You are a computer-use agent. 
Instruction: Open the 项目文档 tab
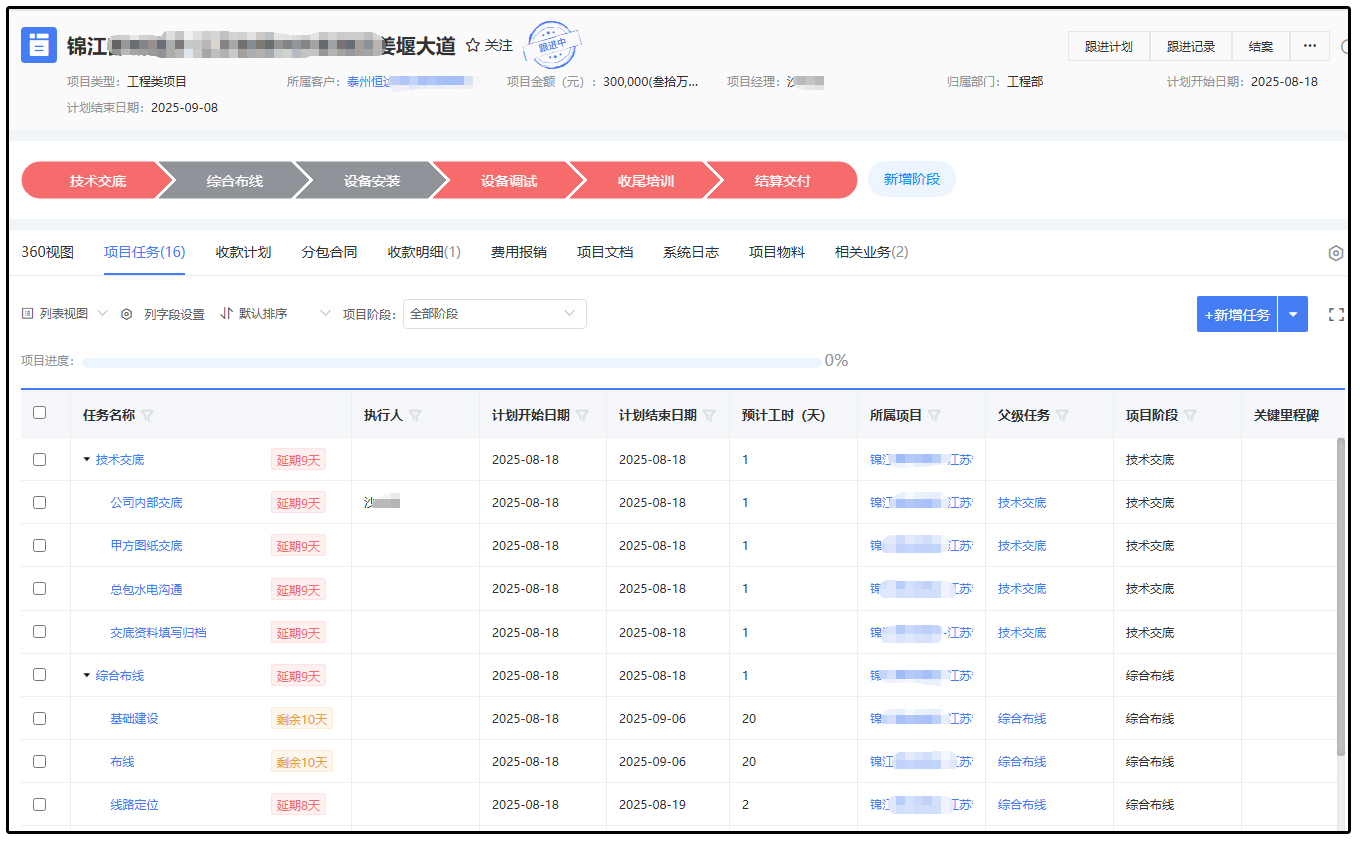click(604, 252)
